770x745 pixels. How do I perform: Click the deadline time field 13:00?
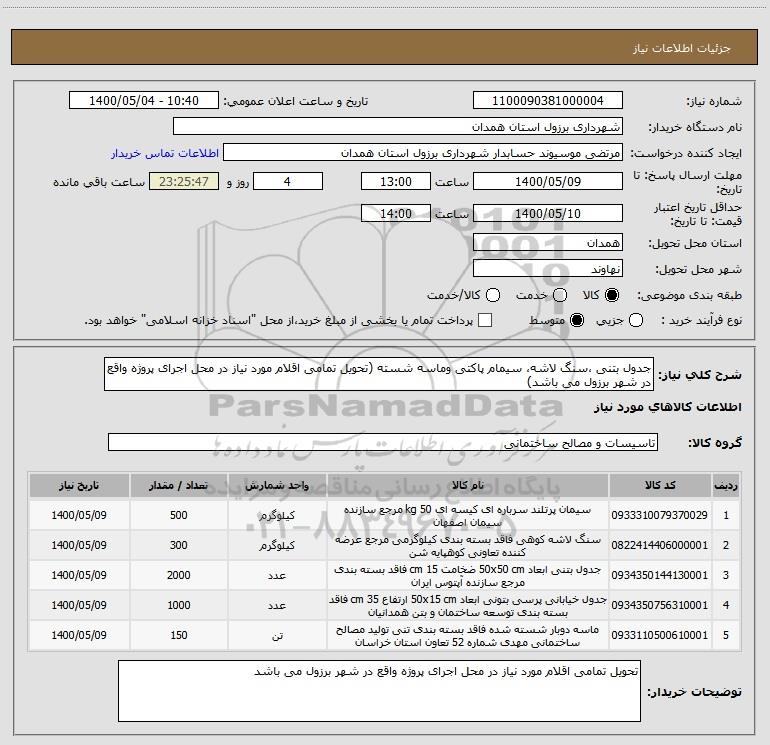(396, 181)
